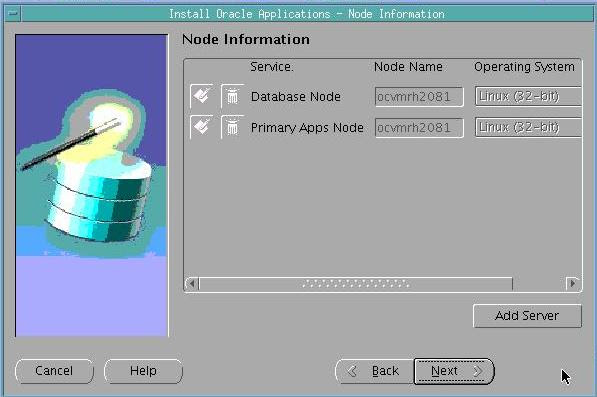Click the Service column header

[271, 67]
